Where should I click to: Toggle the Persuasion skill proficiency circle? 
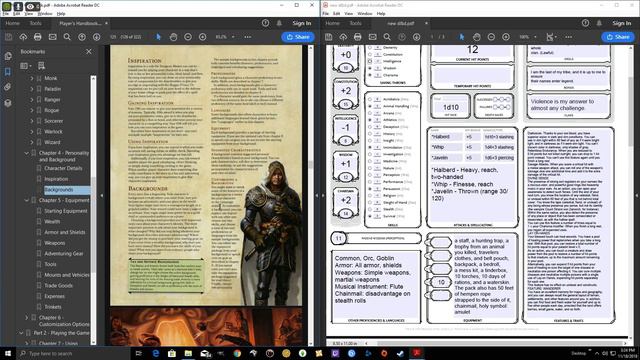[x=370, y=189]
